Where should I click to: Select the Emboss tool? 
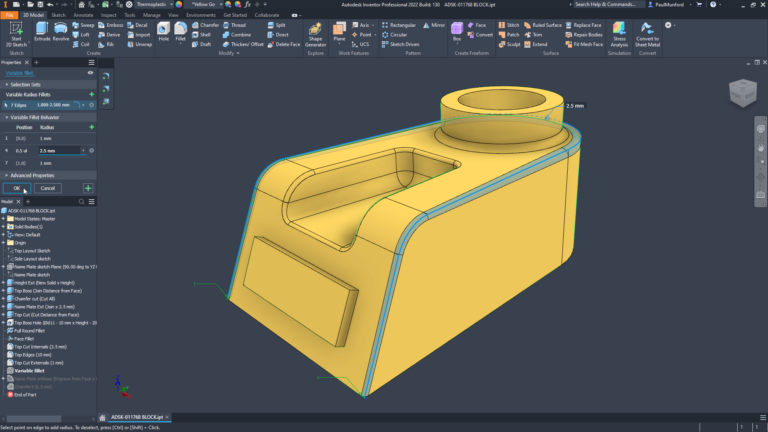point(111,25)
